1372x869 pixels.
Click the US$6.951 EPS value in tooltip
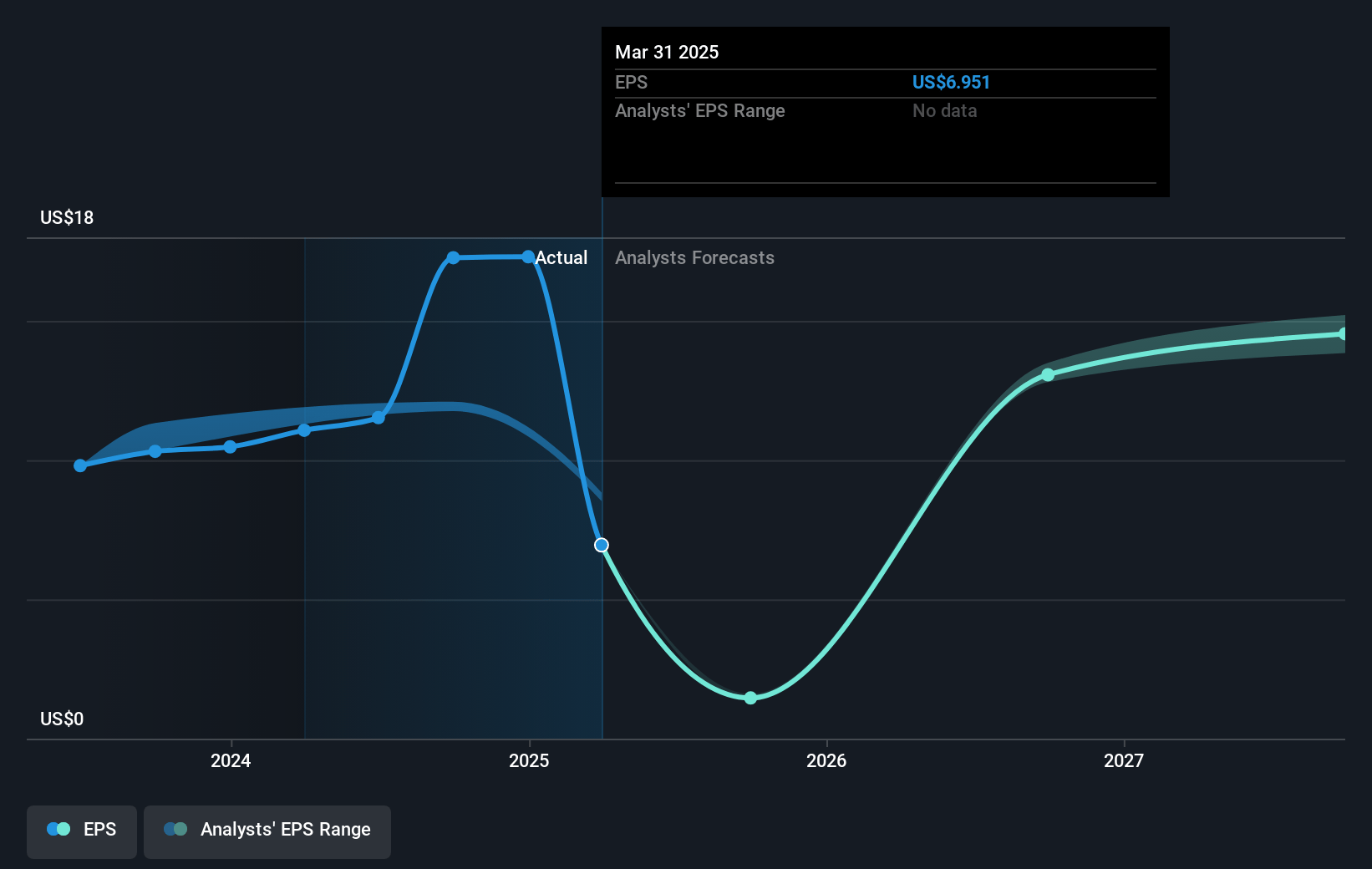951,82
